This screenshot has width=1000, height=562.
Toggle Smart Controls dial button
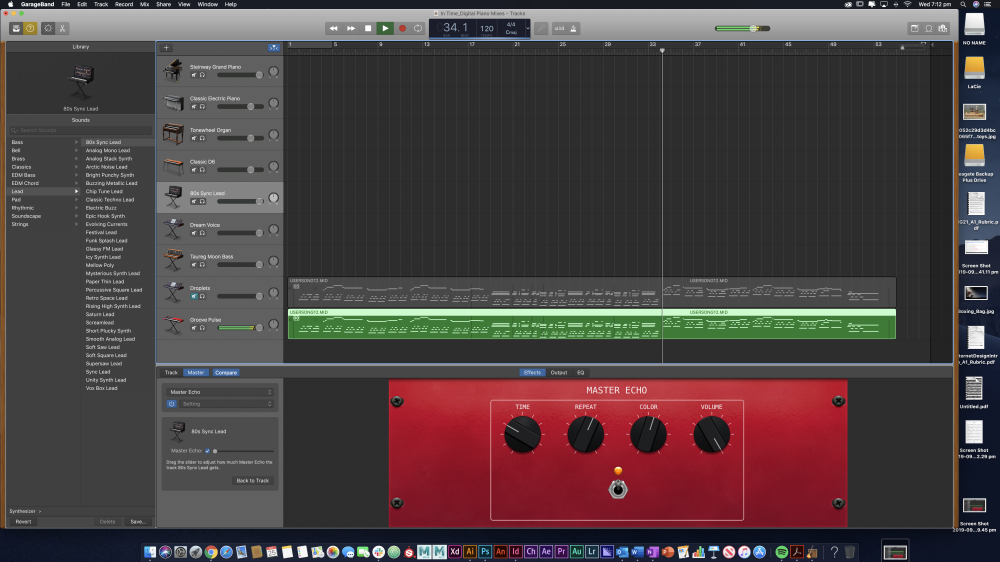[x=48, y=28]
